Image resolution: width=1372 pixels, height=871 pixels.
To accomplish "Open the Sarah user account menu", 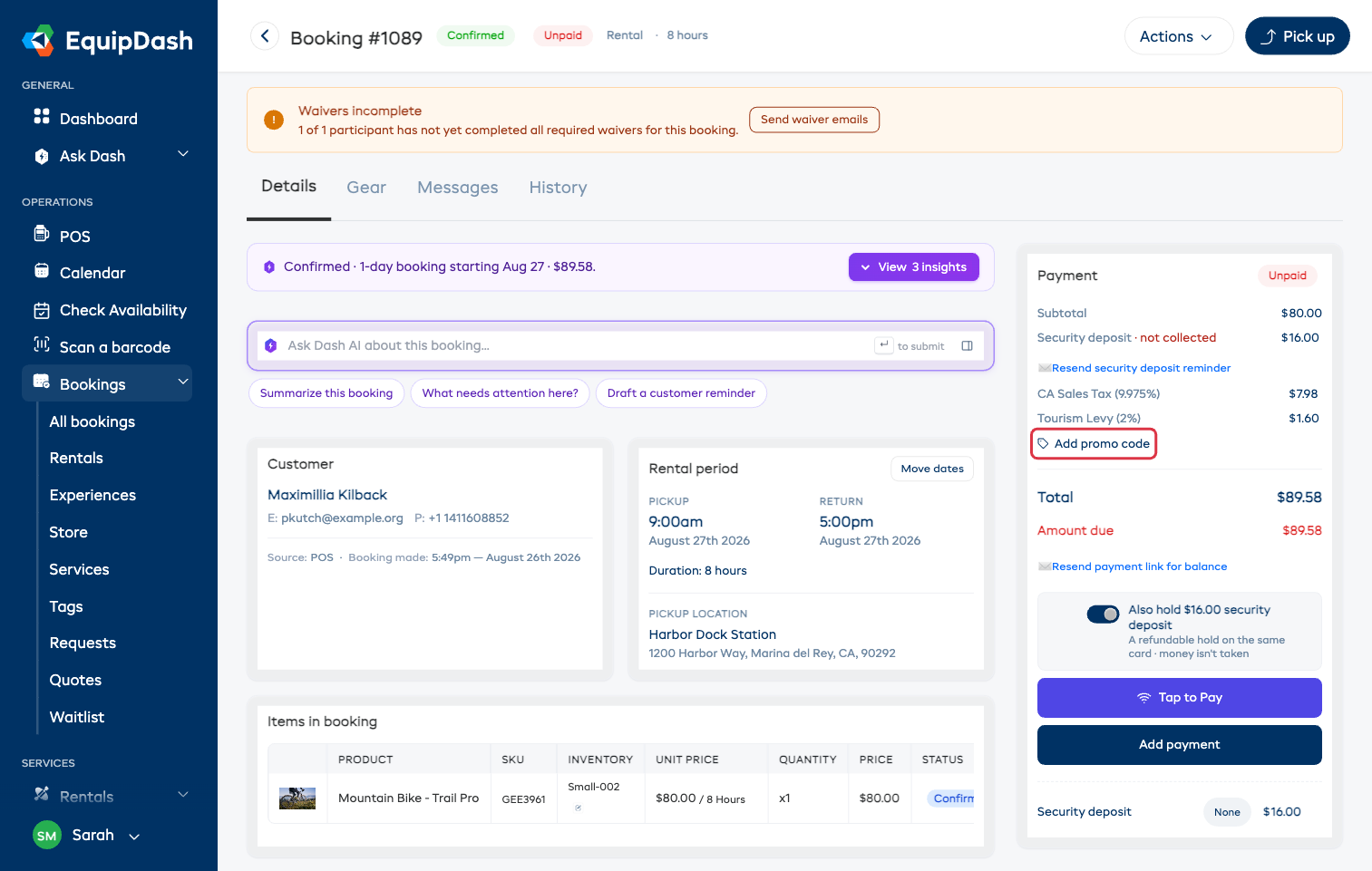I will [87, 836].
